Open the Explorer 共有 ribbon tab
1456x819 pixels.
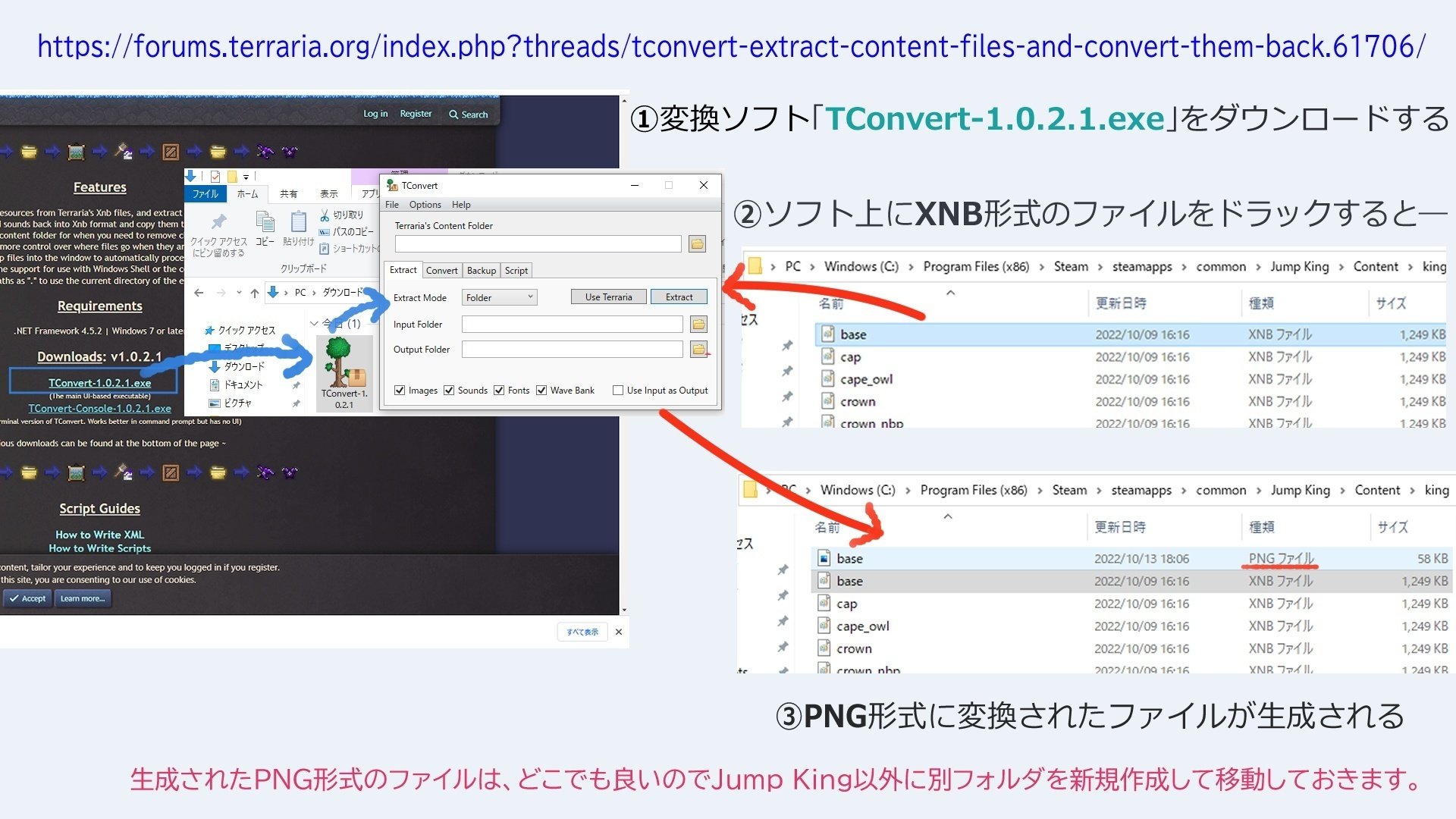pos(289,194)
